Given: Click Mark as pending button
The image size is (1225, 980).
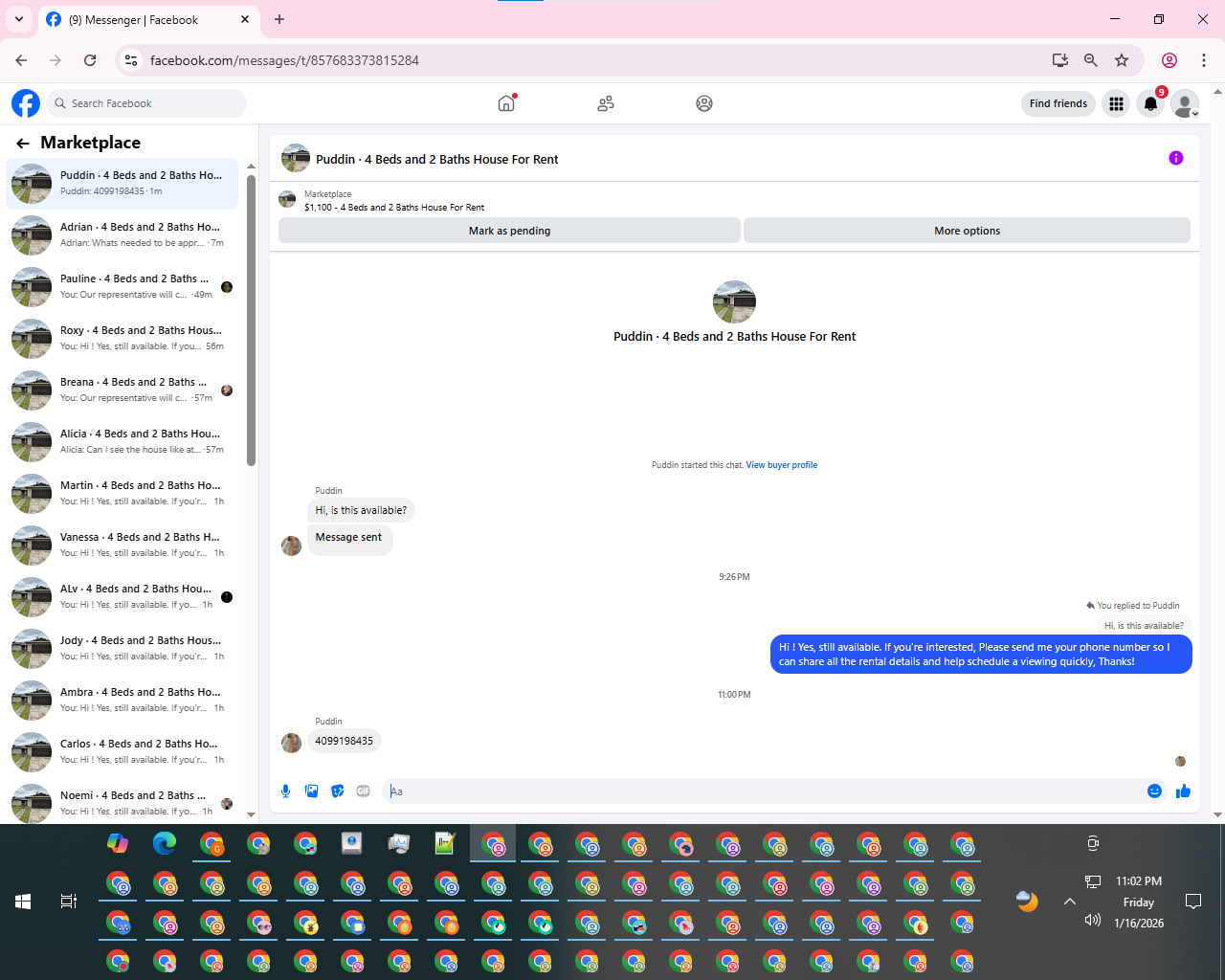Looking at the screenshot, I should [x=509, y=231].
